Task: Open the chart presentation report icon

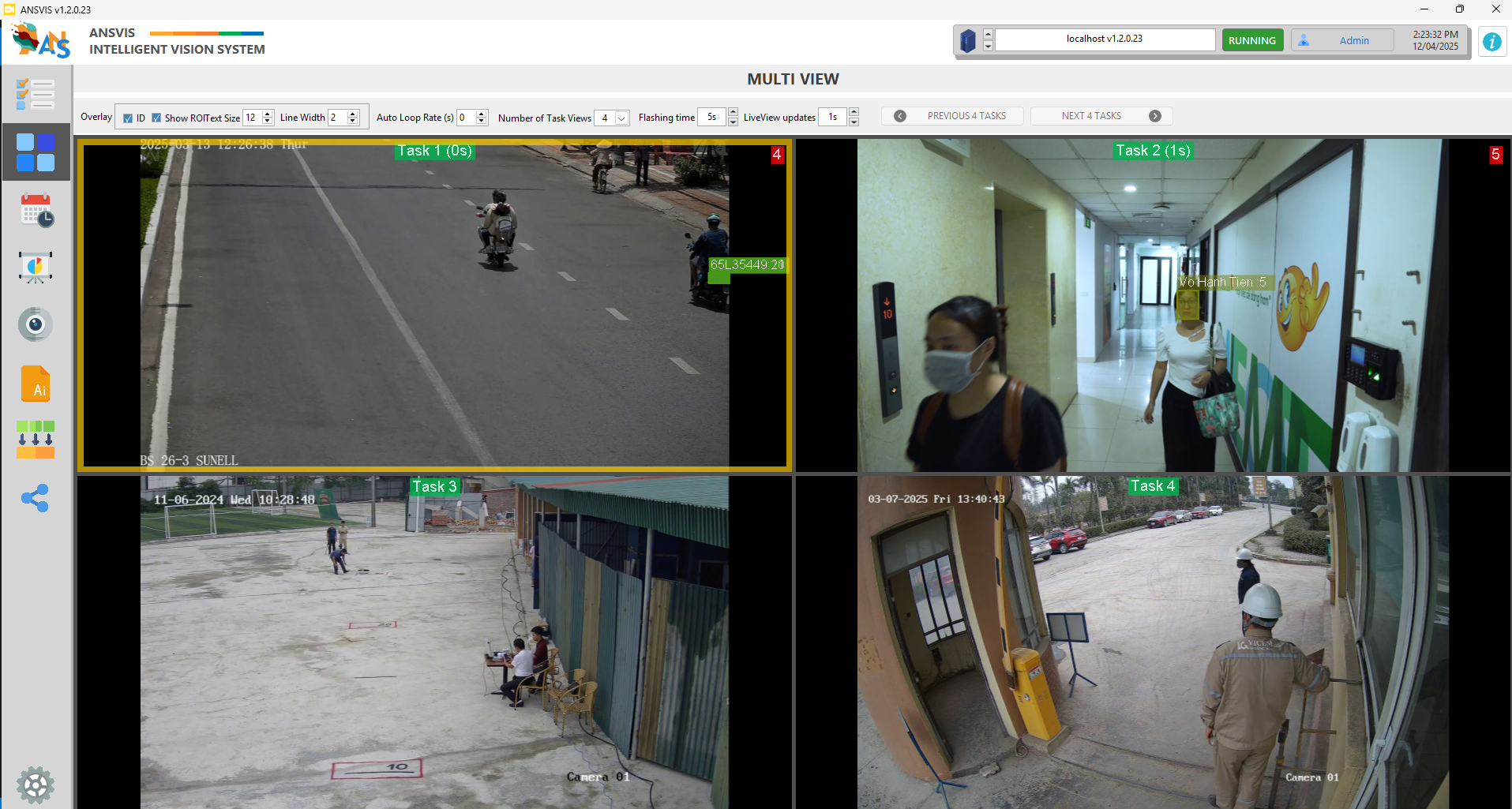Action: 36,268
